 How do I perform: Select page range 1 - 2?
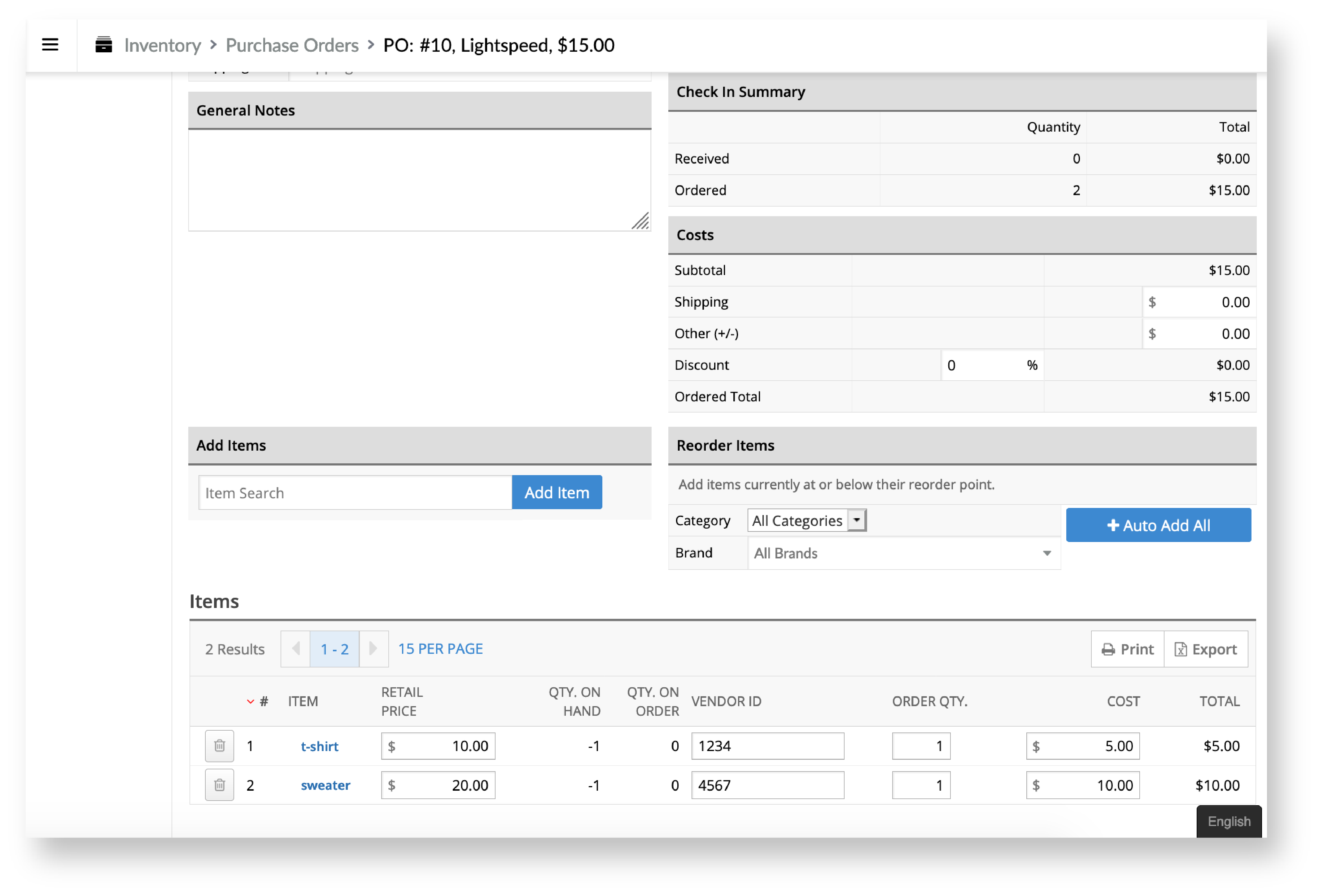[x=334, y=649]
